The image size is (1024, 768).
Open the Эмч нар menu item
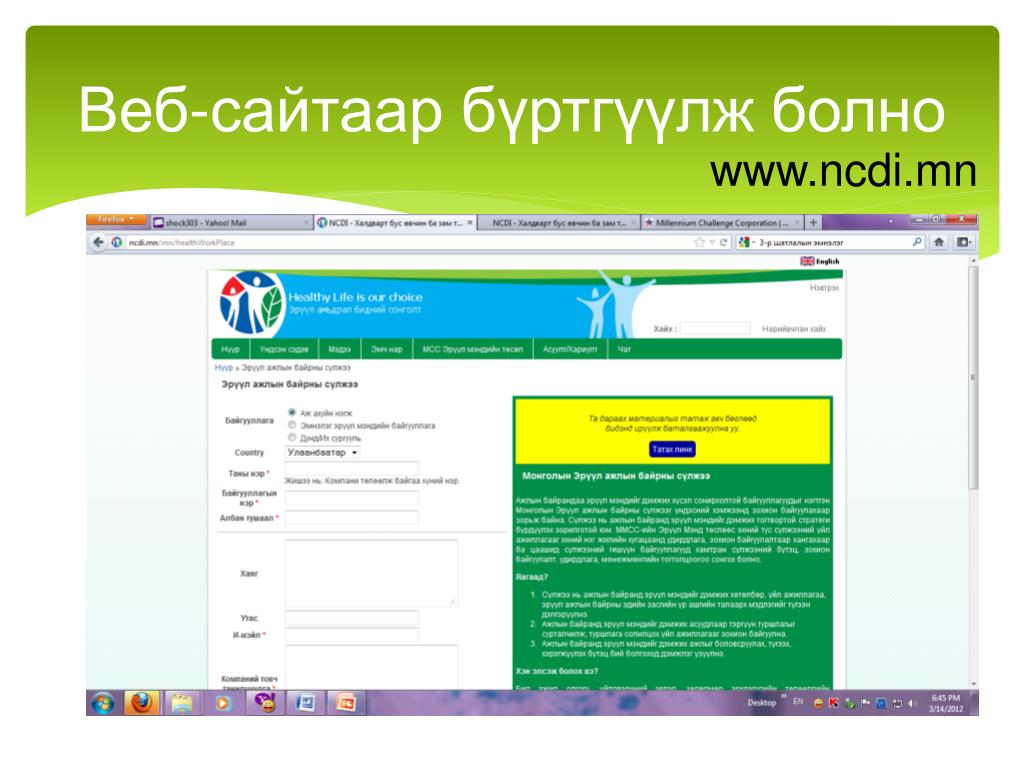click(387, 349)
